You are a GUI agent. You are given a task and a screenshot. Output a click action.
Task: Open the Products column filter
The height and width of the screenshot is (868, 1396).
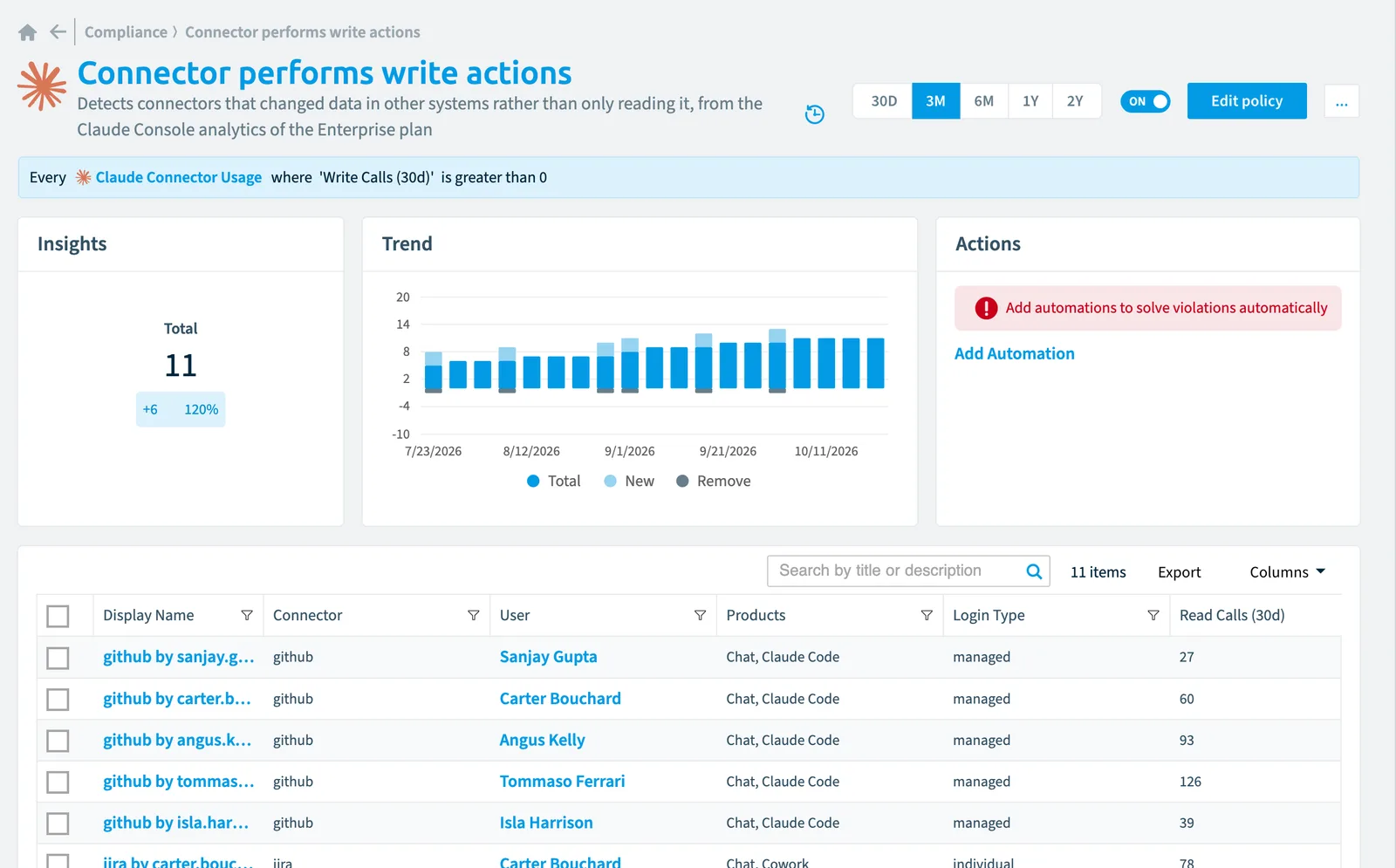coord(927,615)
